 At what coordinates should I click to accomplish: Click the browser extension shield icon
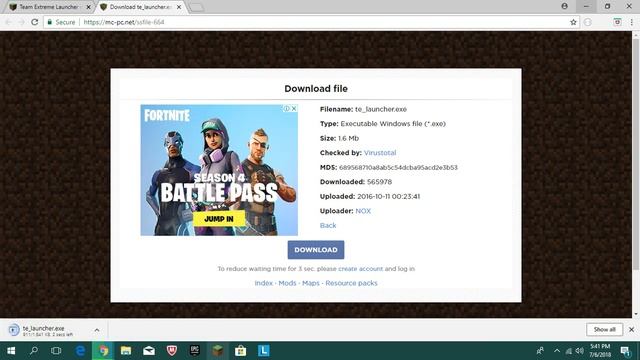[x=617, y=22]
